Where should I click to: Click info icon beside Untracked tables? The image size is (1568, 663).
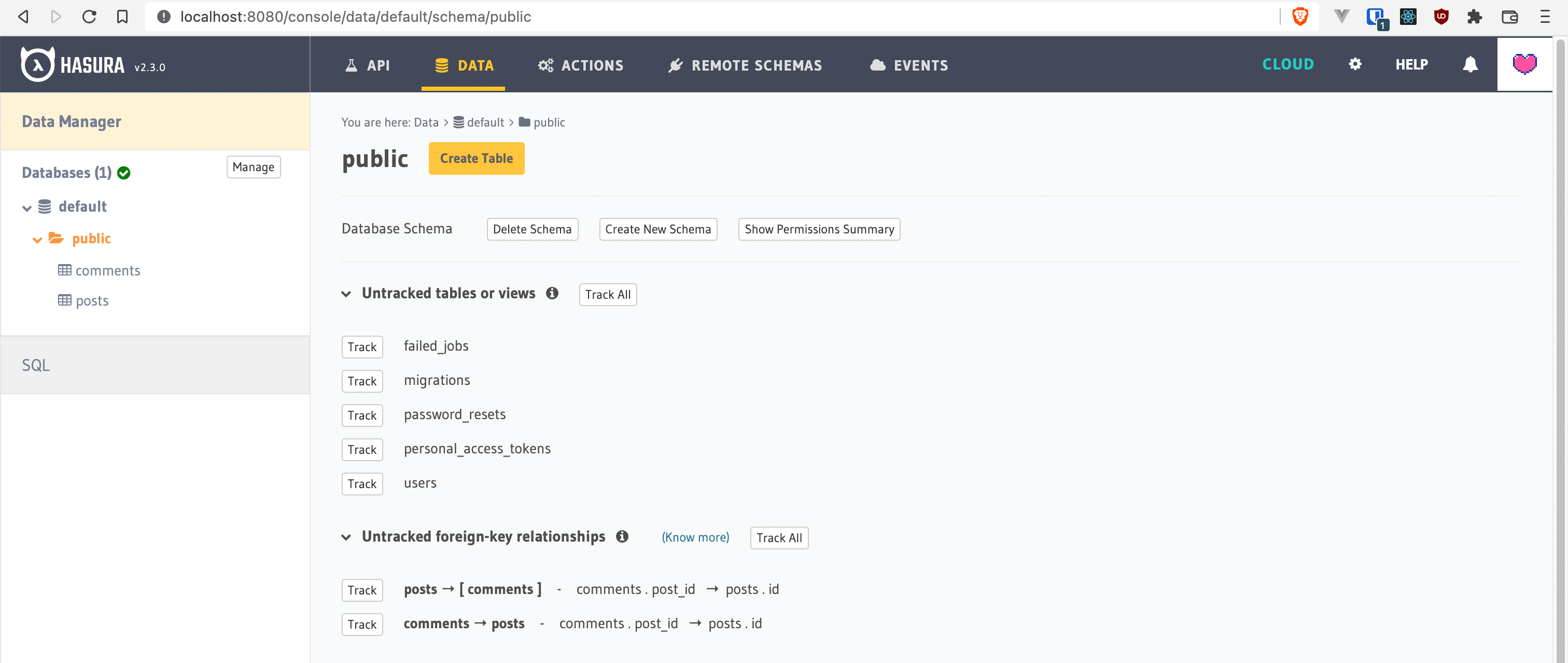[552, 294]
